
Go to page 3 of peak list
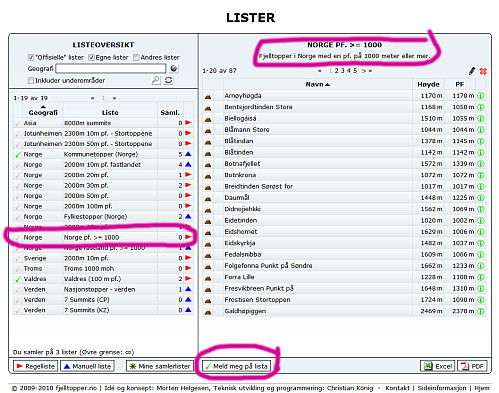pos(342,71)
